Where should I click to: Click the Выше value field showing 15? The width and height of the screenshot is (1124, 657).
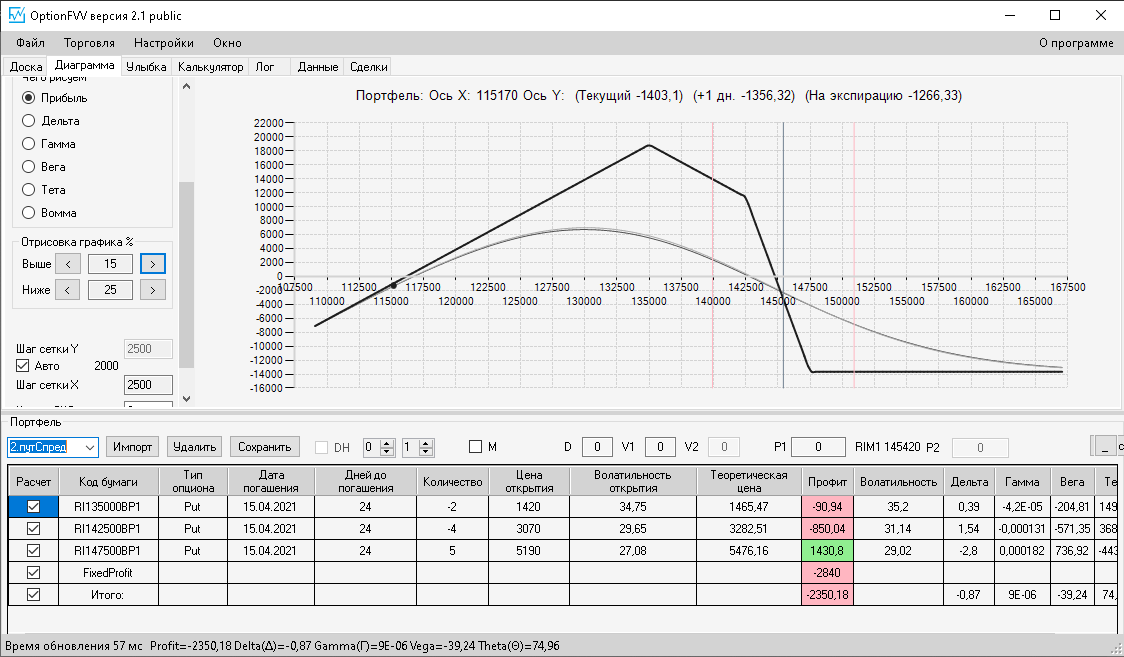point(110,264)
